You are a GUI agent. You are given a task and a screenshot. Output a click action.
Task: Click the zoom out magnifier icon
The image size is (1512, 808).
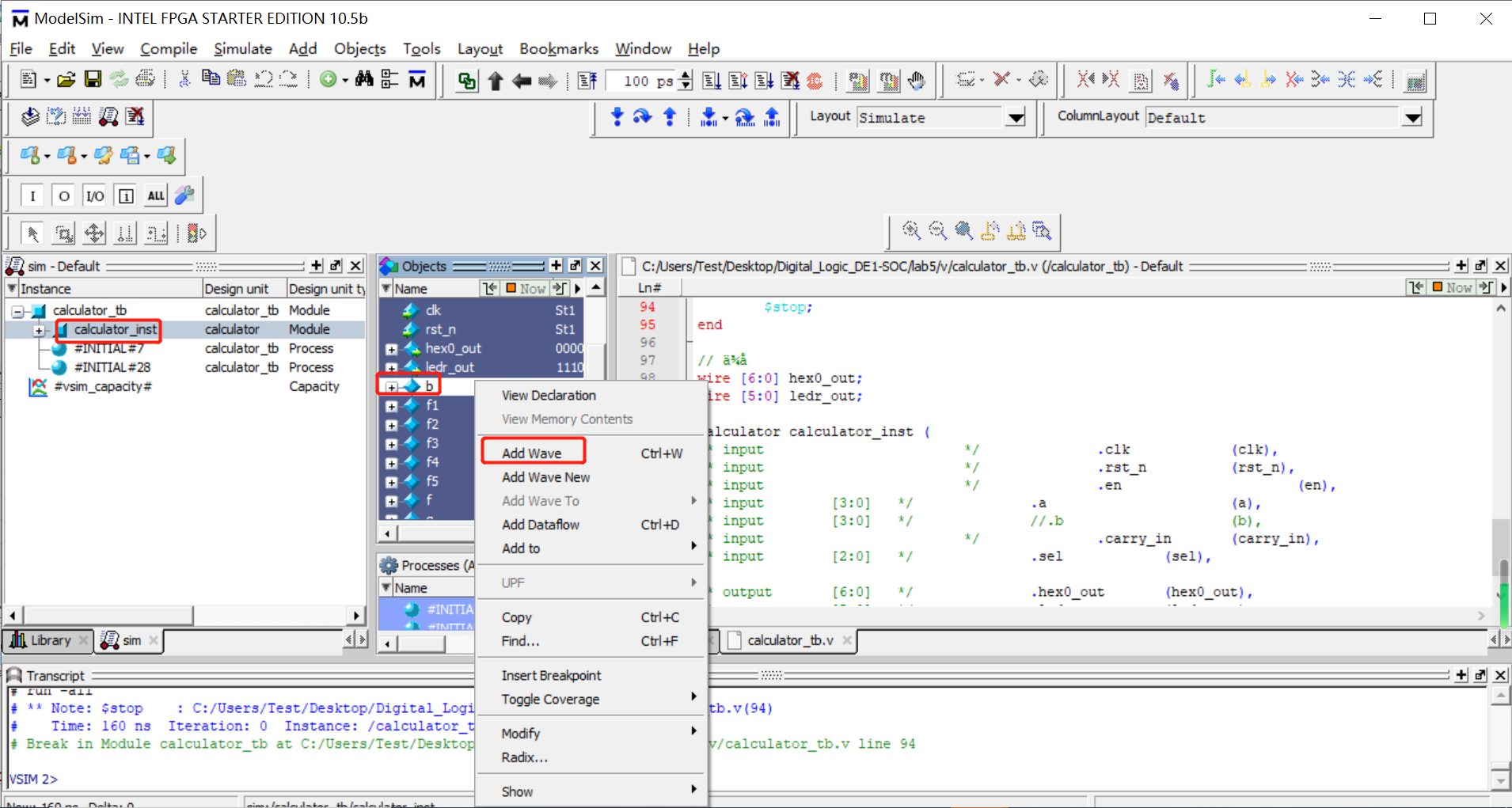[x=937, y=230]
